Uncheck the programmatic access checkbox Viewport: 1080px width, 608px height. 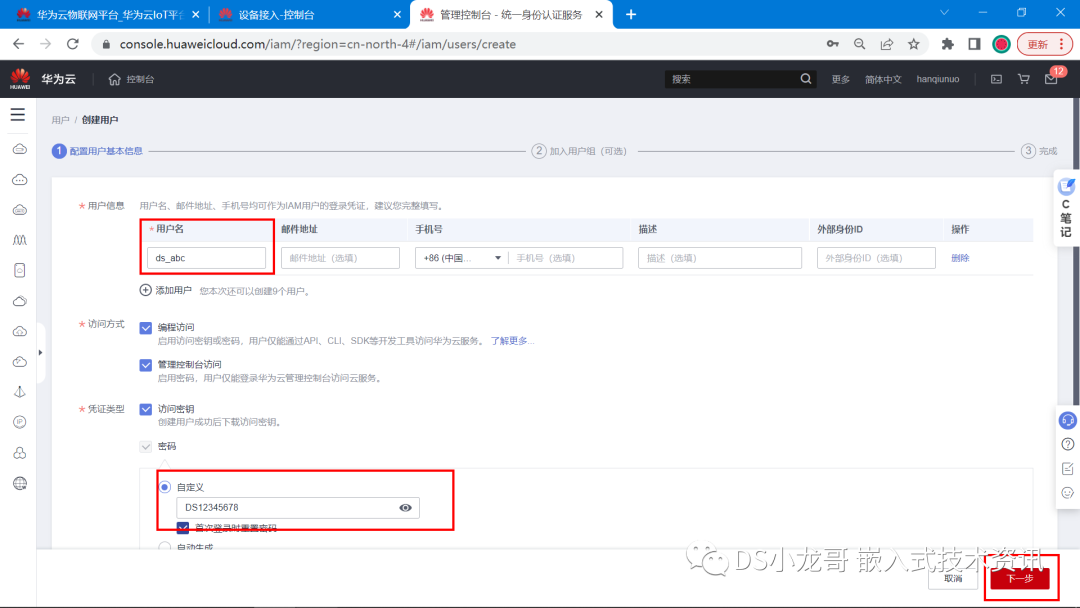[145, 328]
